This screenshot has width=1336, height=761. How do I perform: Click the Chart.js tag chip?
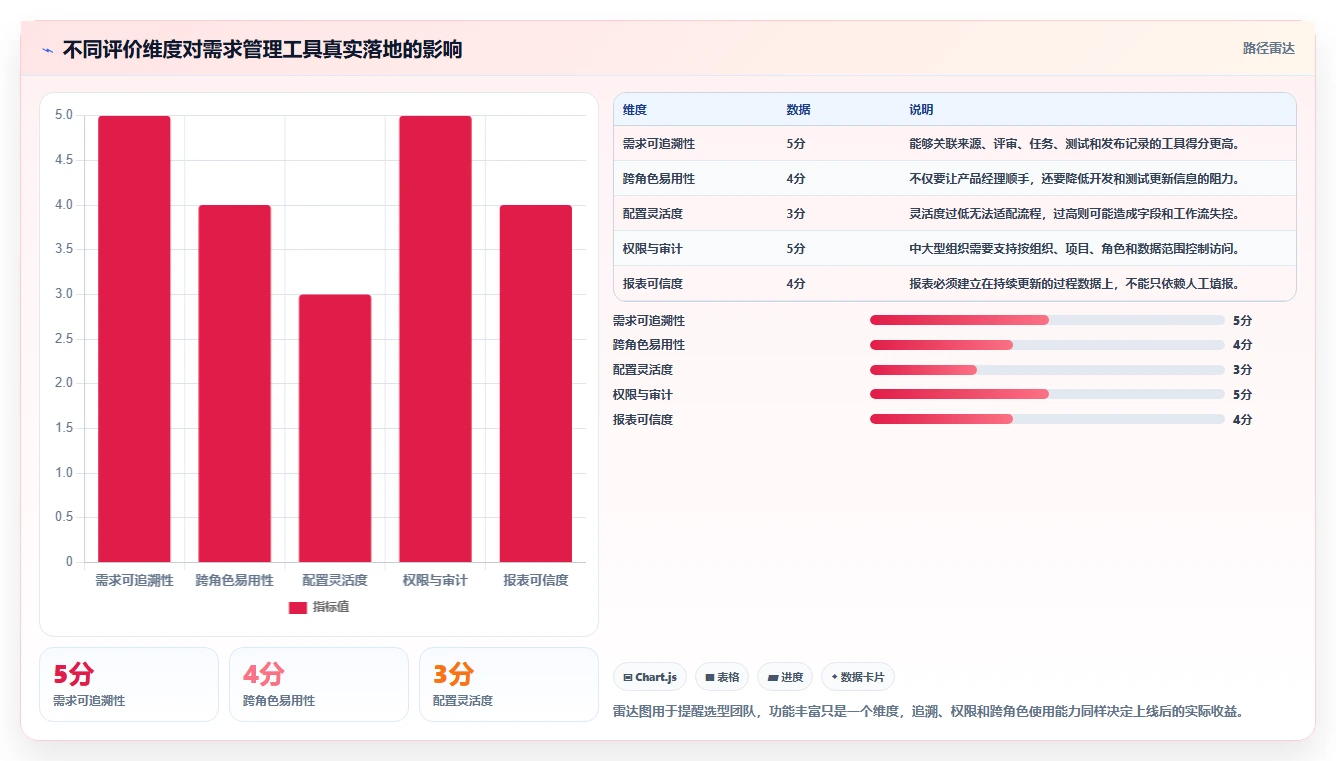[650, 677]
